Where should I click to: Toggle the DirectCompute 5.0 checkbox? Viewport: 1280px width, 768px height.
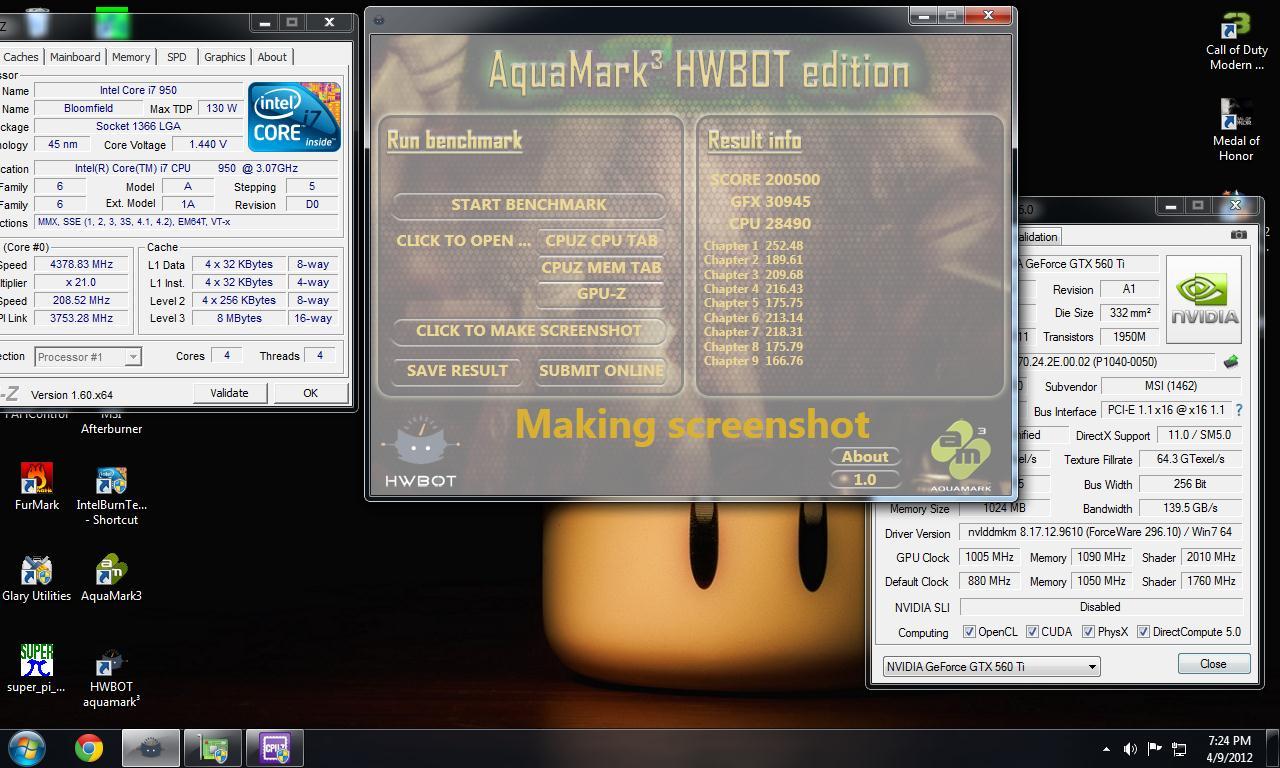(x=1143, y=632)
